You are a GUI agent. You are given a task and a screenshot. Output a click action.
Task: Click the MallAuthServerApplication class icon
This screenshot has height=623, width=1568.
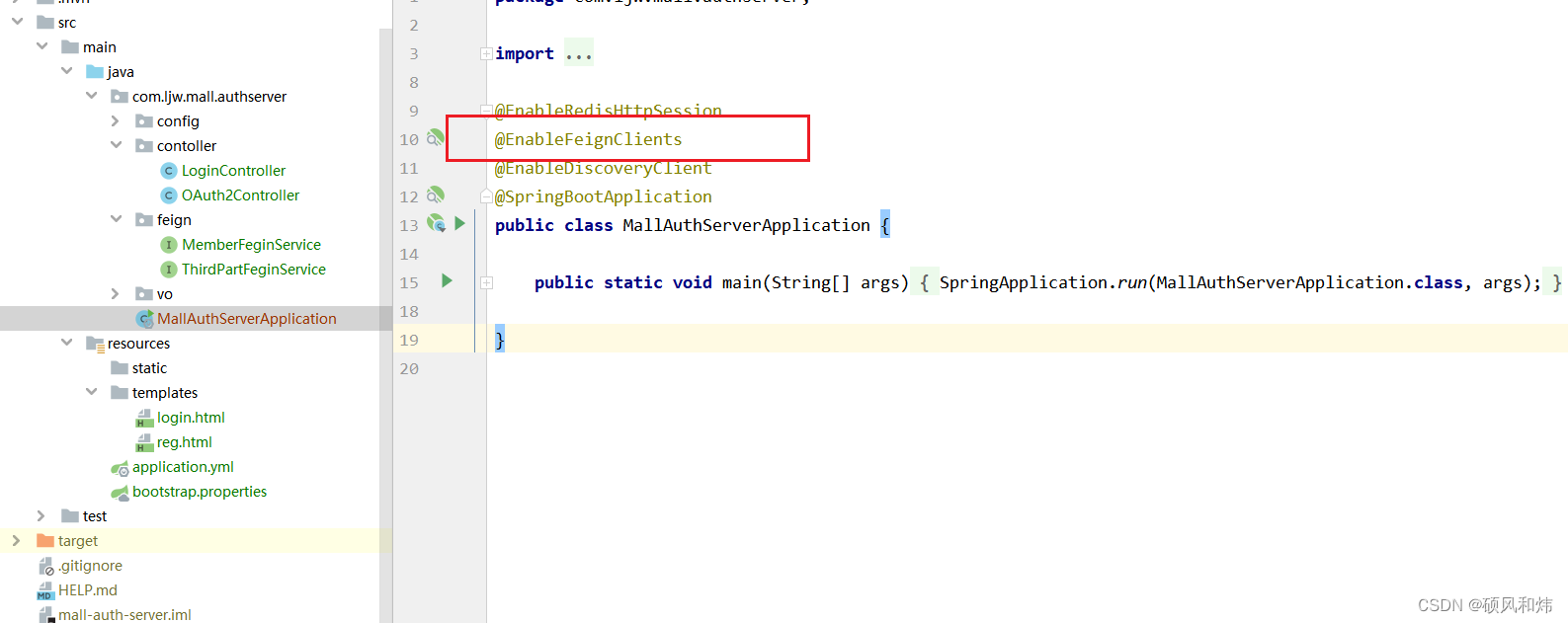[x=144, y=318]
